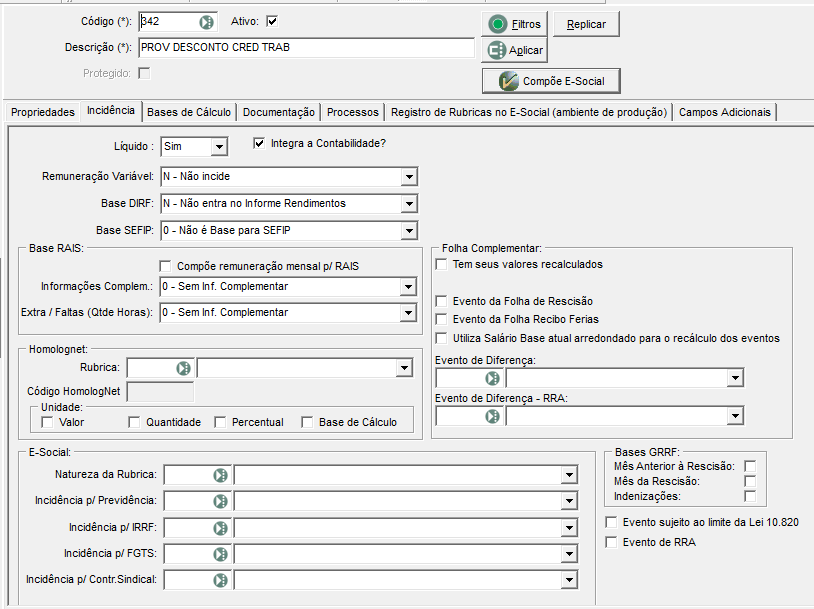Image resolution: width=814 pixels, height=609 pixels.
Task: Open Incidência p/ FGTS lookup icon
Action: (221, 554)
